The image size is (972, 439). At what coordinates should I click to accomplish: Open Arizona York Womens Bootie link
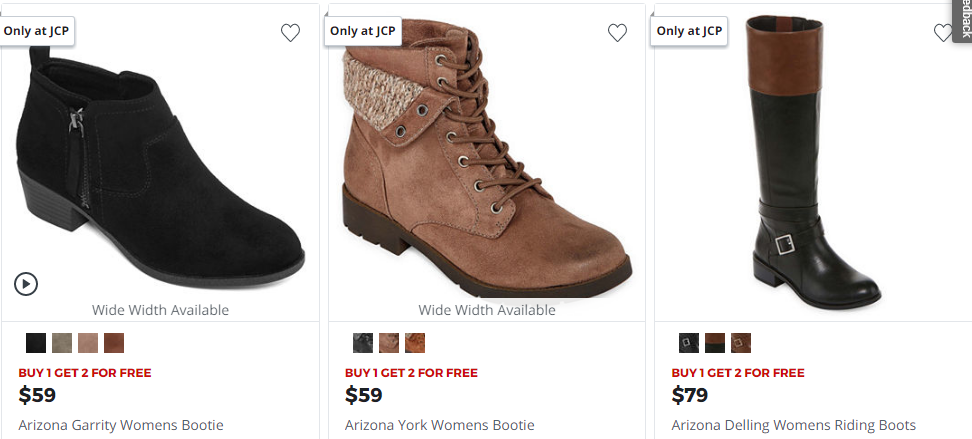440,425
